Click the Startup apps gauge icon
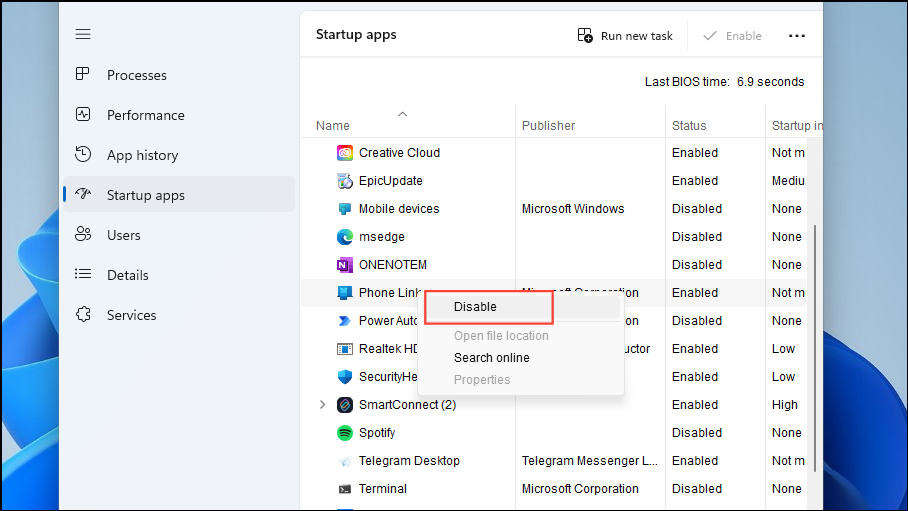This screenshot has width=908, height=511. [83, 194]
